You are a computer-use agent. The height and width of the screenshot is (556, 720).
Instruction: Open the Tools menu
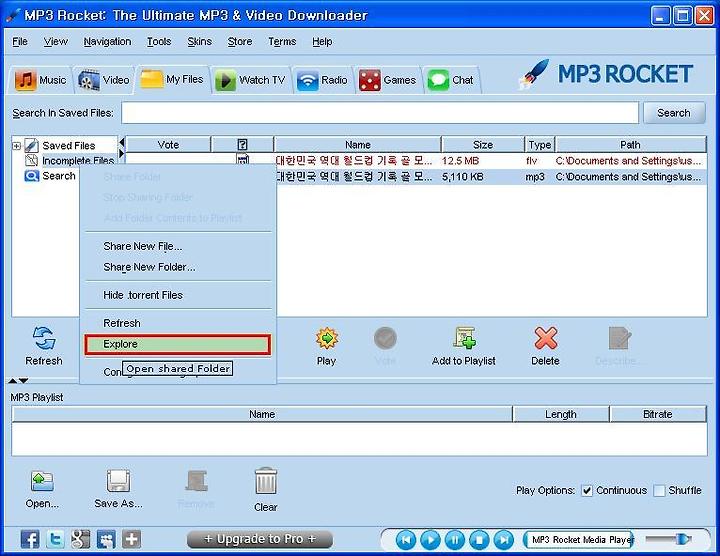(x=159, y=42)
